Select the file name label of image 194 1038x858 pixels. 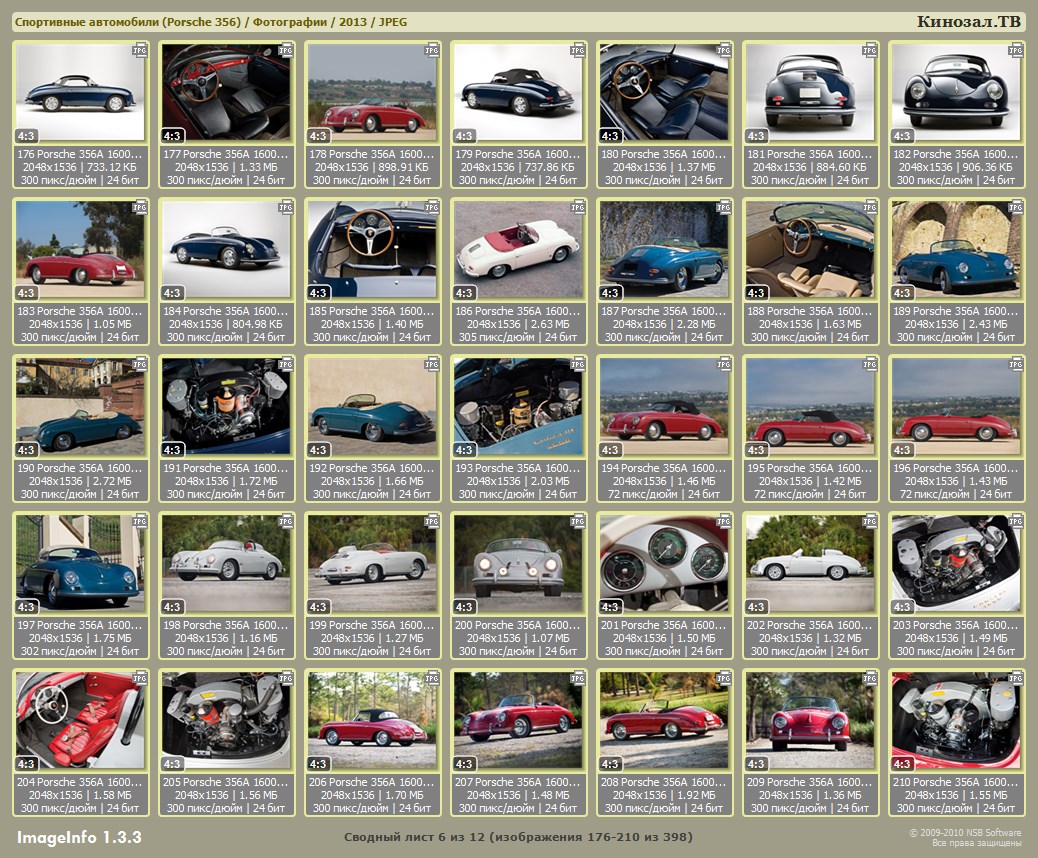click(664, 468)
